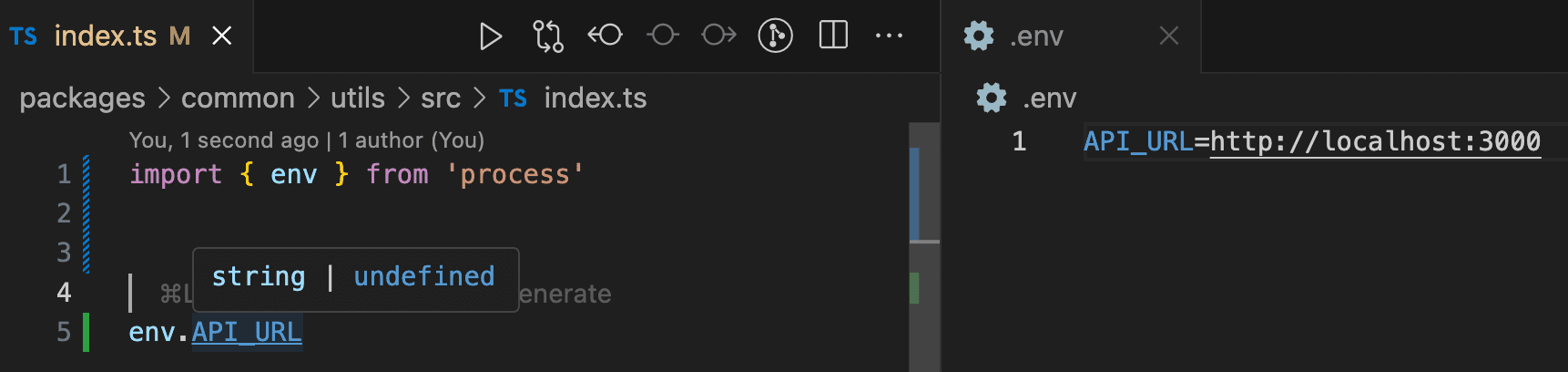
Task: Close the .env tab
Action: [x=1169, y=36]
